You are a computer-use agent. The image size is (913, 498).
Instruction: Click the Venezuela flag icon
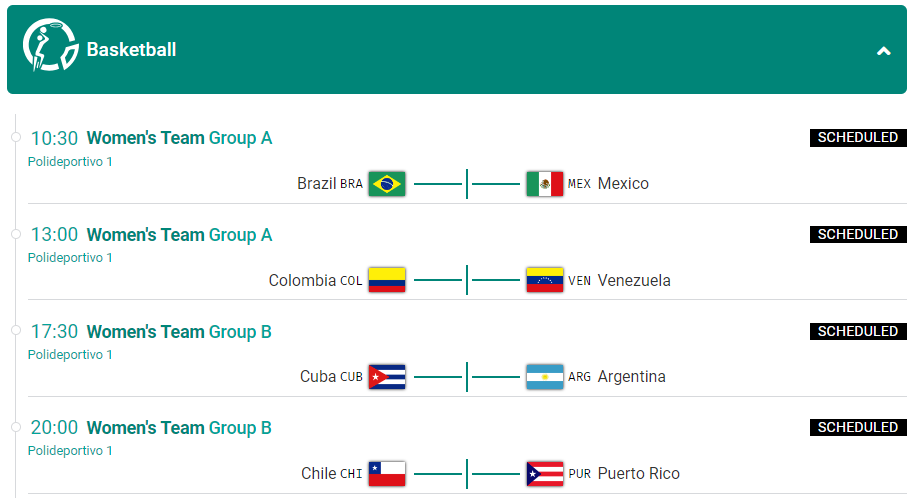coord(544,280)
